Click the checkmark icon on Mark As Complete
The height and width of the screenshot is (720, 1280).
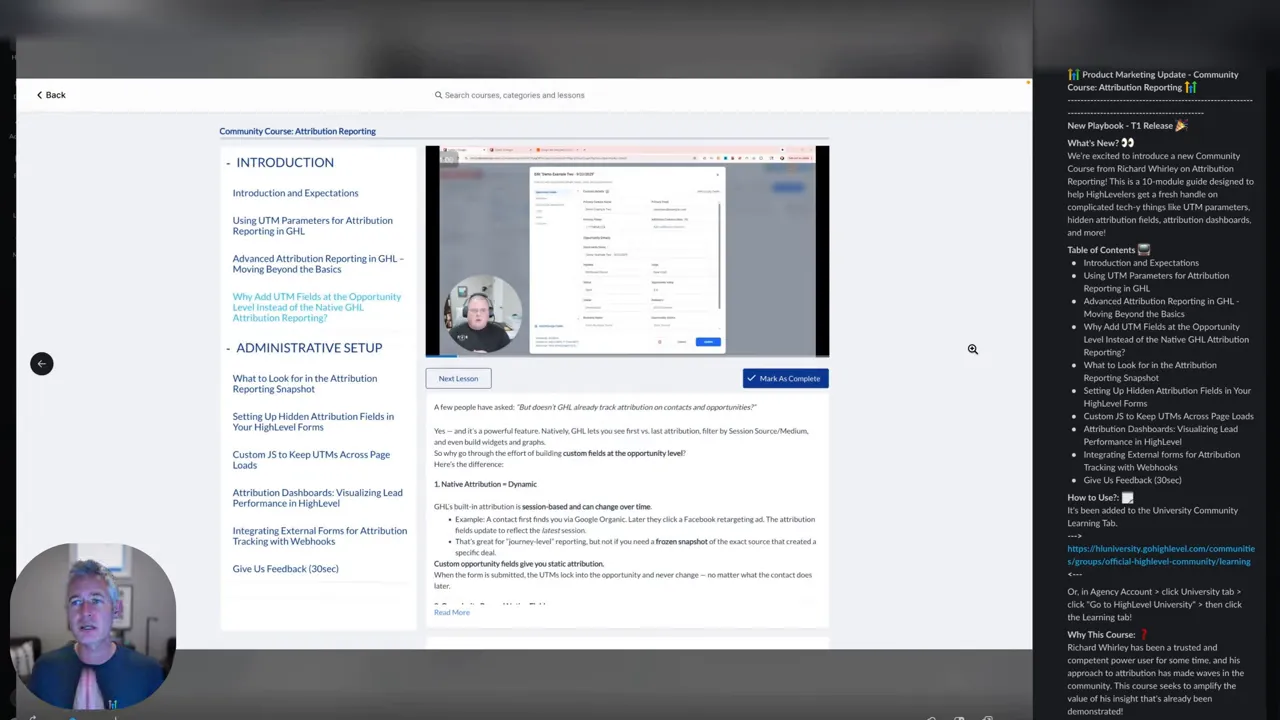pyautogui.click(x=753, y=378)
